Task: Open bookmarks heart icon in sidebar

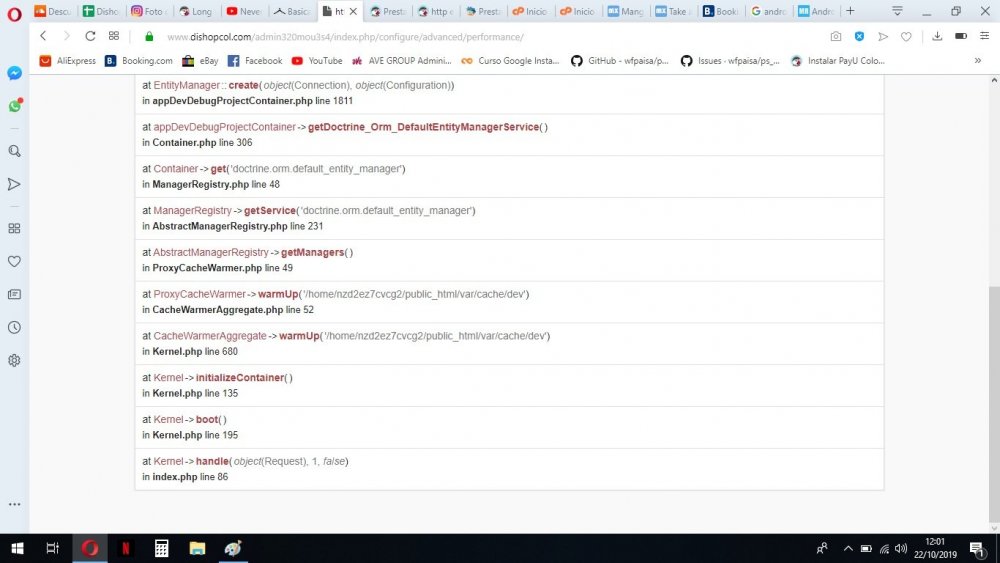Action: pos(14,261)
